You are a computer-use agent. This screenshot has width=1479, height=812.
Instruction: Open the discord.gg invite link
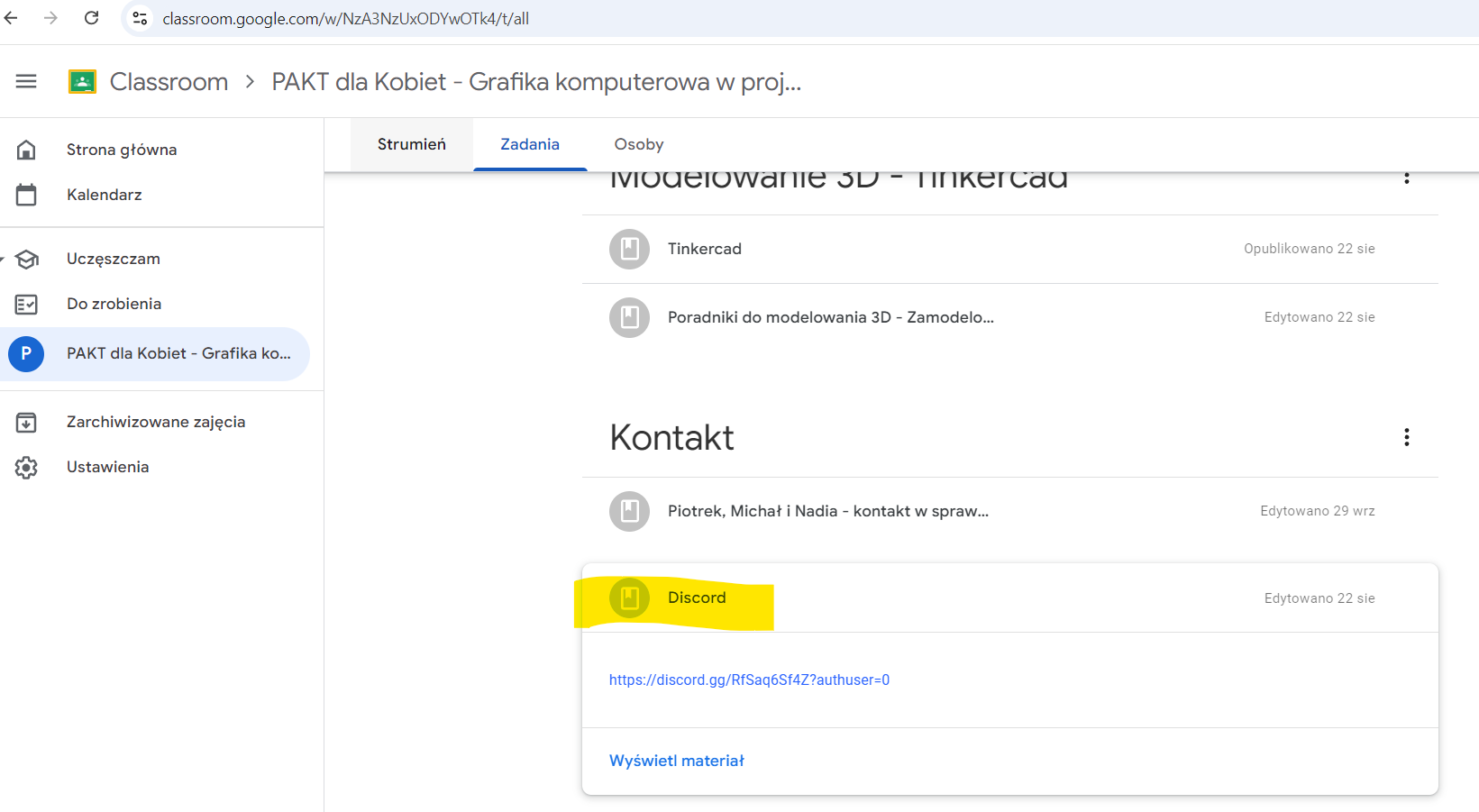pos(749,680)
